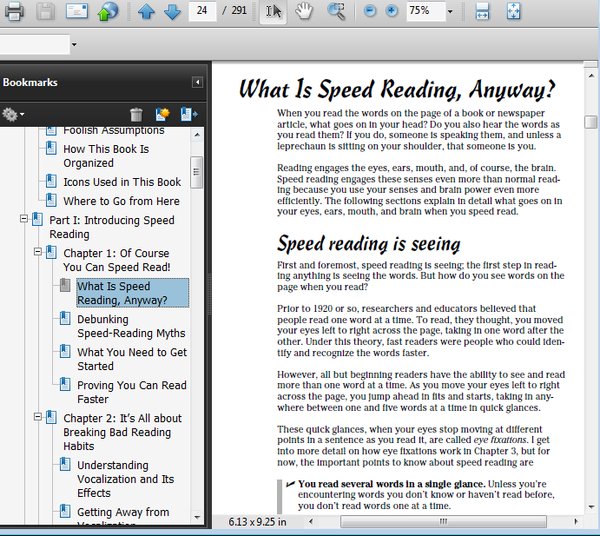The height and width of the screenshot is (536, 600).
Task: Open the Getting Away from bookmark
Action: 123,512
